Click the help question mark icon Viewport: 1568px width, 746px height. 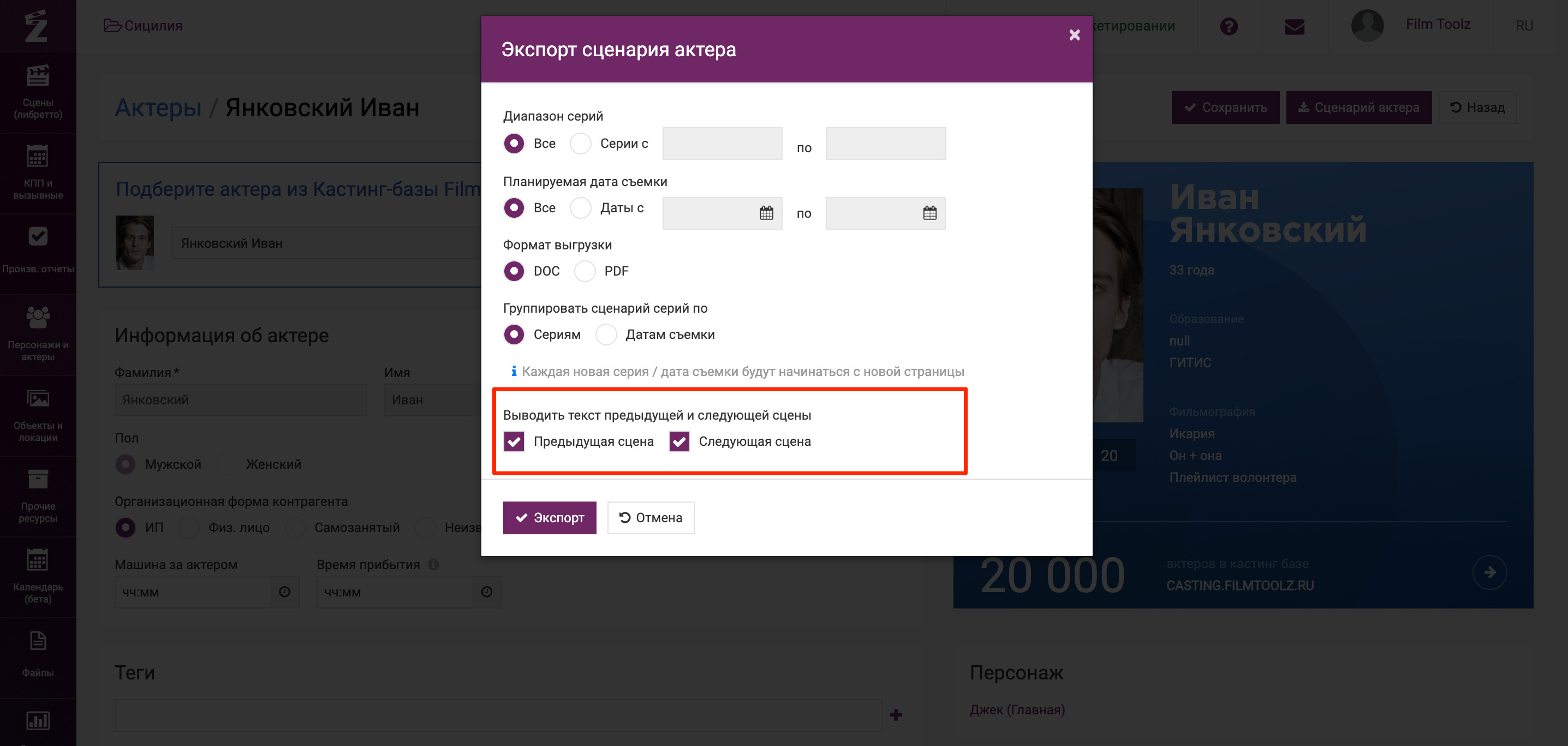[1229, 26]
